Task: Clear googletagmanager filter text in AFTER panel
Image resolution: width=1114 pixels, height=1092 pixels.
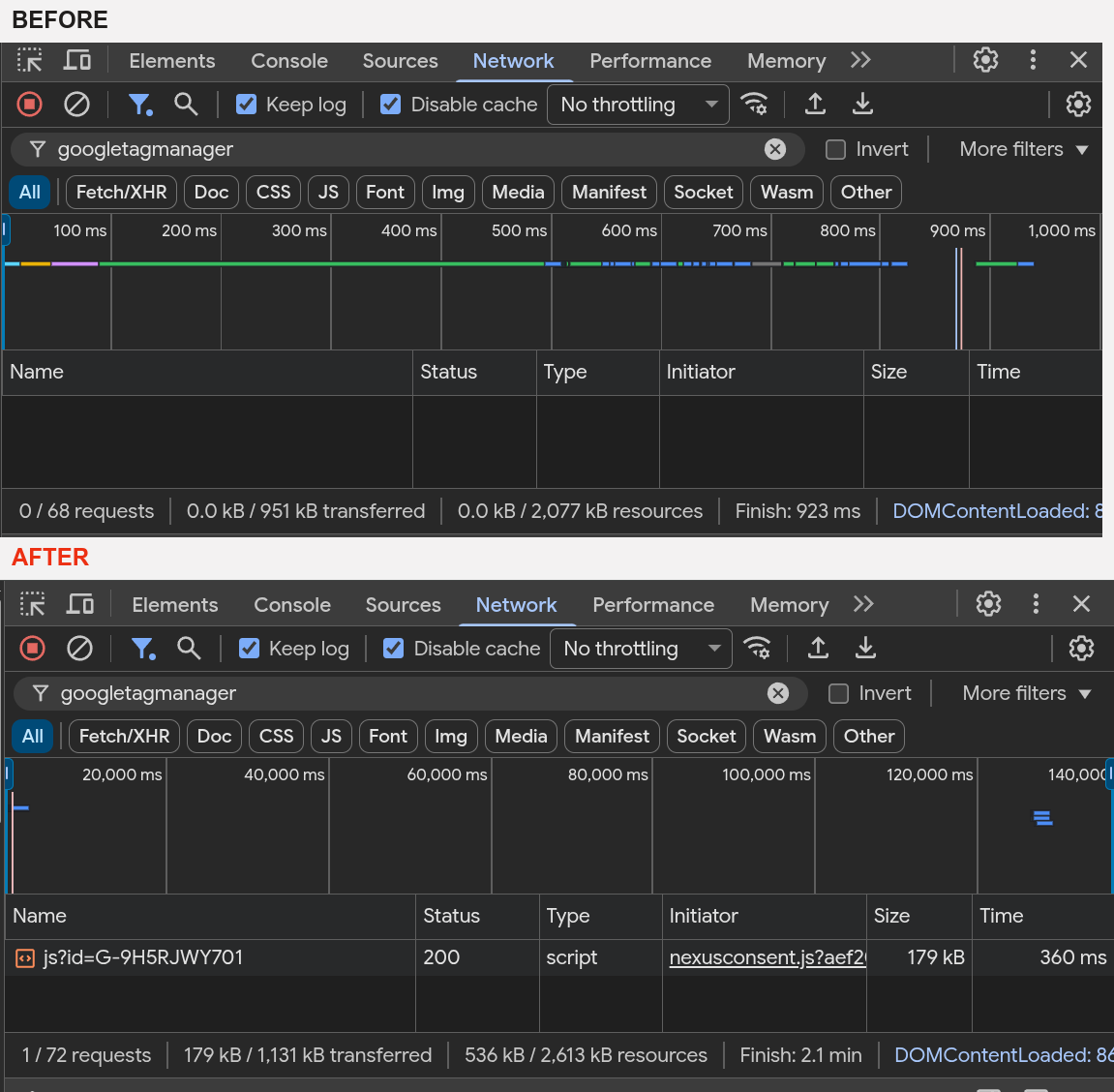Action: click(777, 693)
